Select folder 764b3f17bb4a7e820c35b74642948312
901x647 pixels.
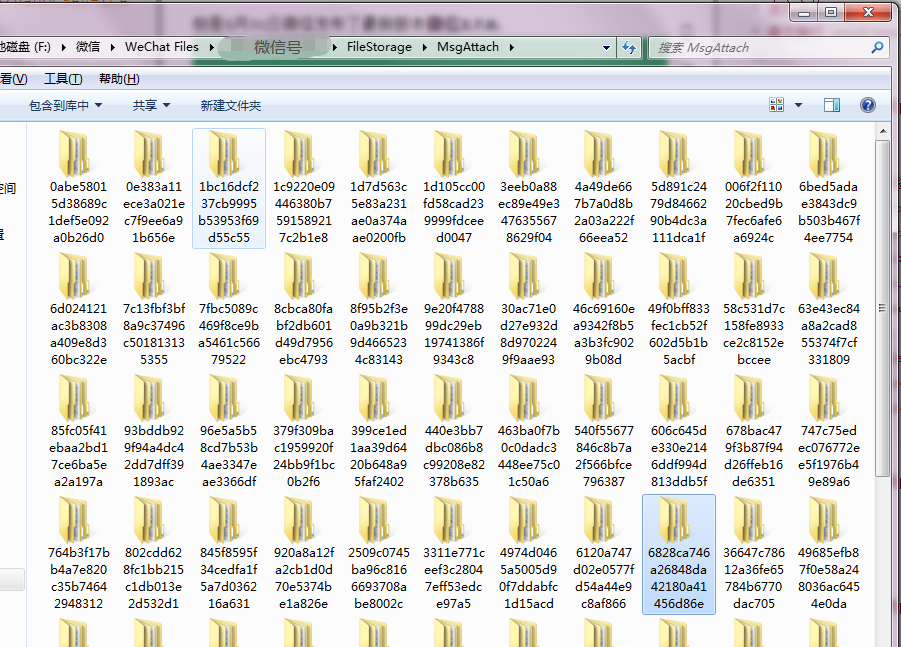click(x=78, y=554)
